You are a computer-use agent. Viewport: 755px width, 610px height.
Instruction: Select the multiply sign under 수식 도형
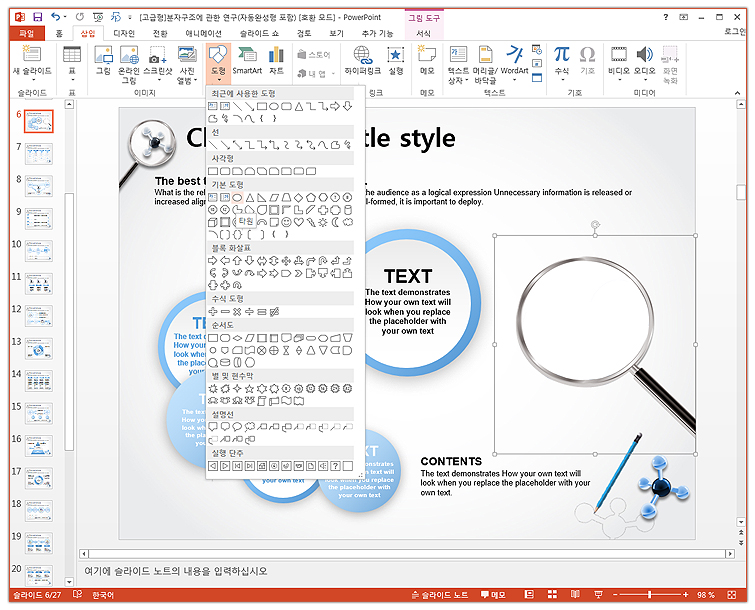[237, 311]
